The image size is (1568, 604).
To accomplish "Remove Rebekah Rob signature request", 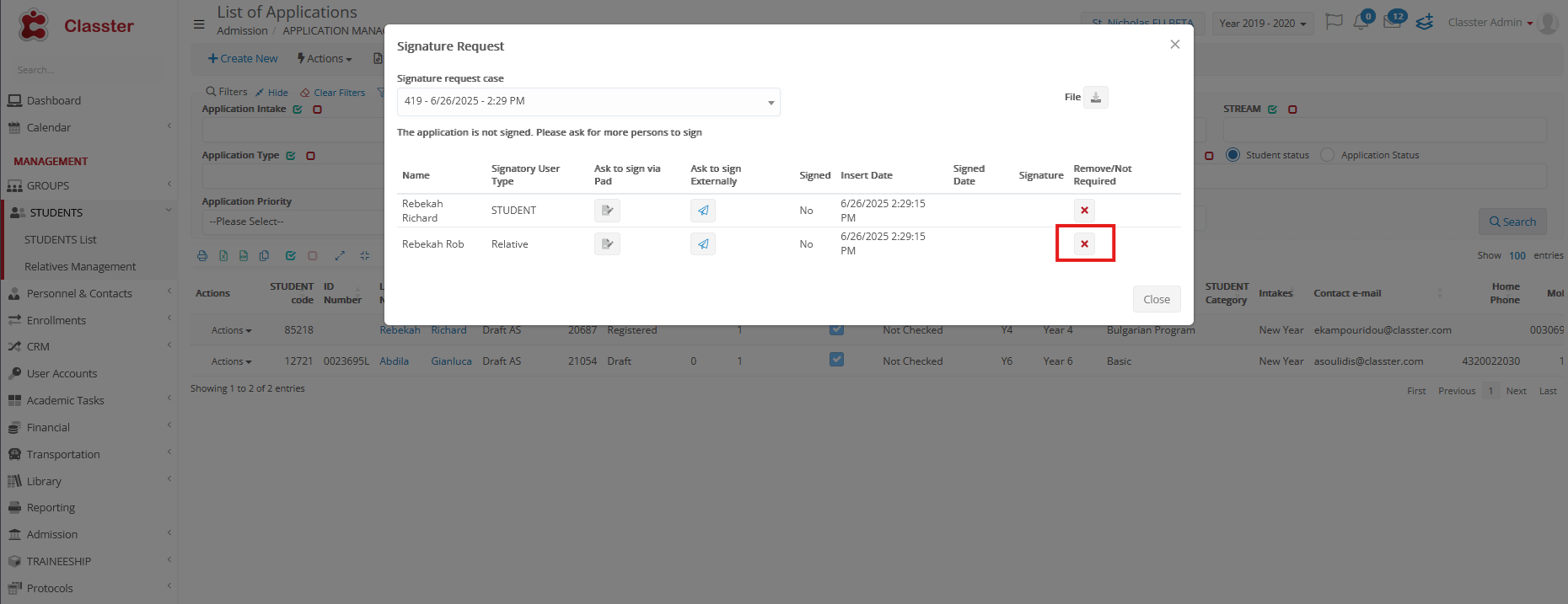I will [1085, 244].
